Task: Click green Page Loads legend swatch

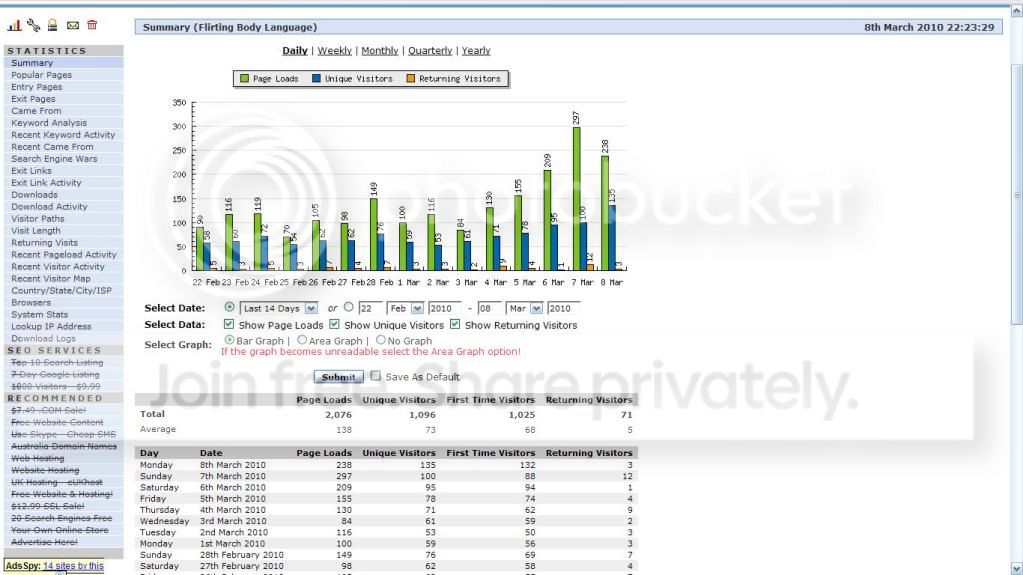Action: point(244,78)
